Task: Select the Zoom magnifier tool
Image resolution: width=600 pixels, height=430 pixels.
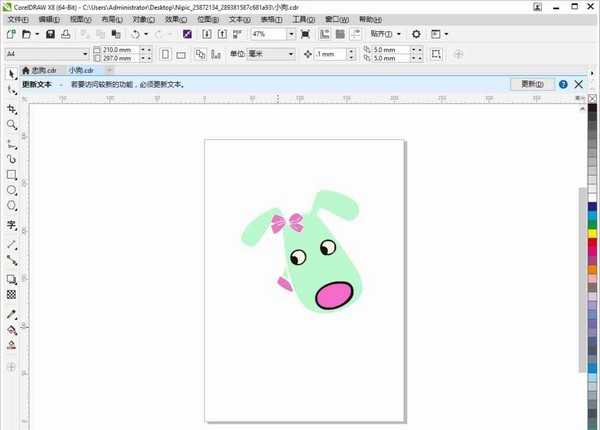Action: point(11,124)
